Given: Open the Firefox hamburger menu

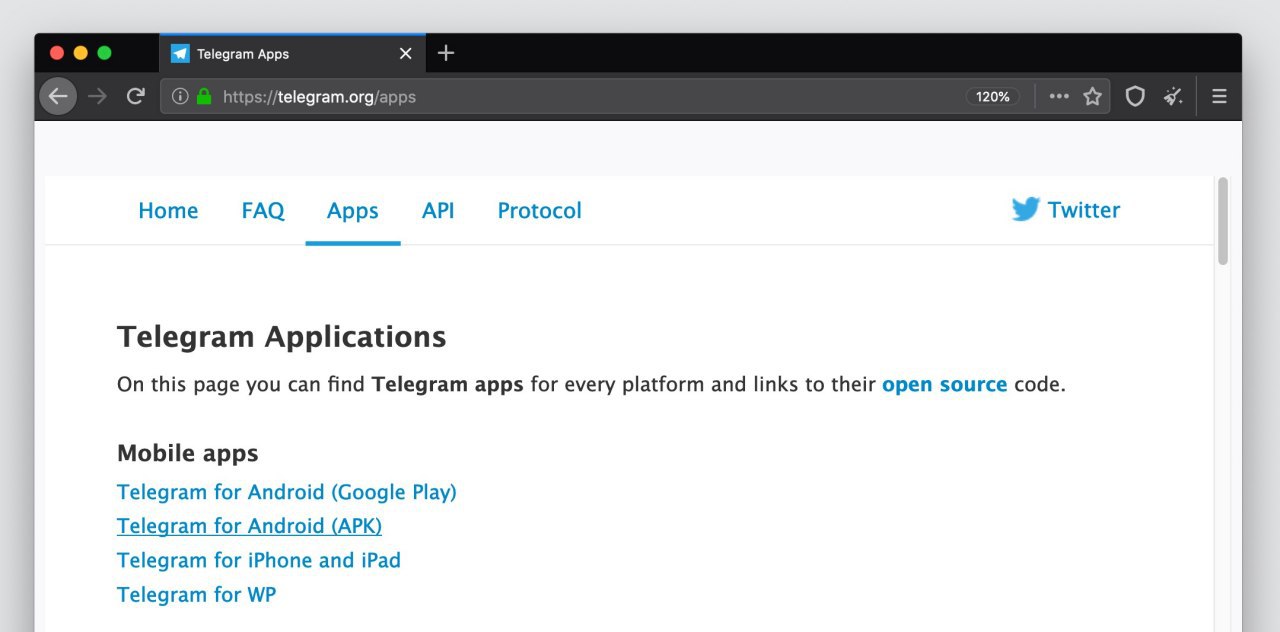Looking at the screenshot, I should (x=1219, y=97).
